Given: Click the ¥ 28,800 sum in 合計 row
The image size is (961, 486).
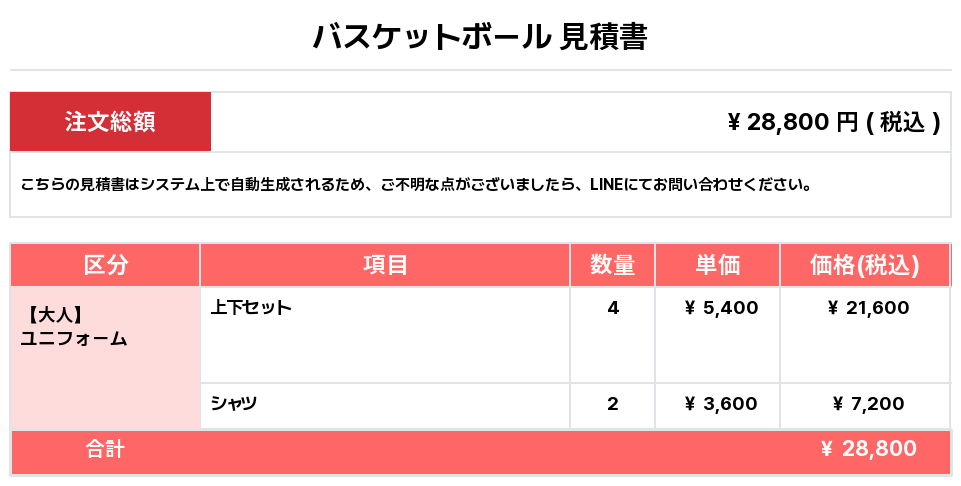Looking at the screenshot, I should tap(868, 449).
